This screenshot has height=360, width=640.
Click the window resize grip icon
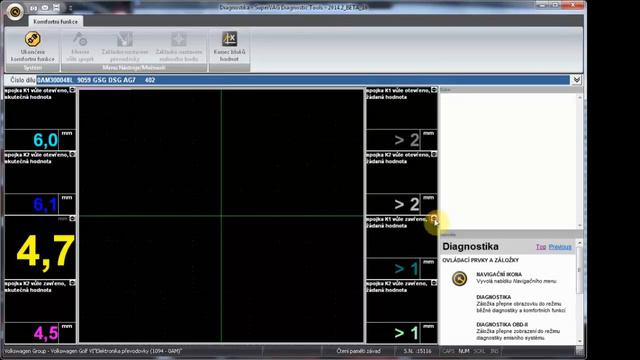tap(579, 351)
